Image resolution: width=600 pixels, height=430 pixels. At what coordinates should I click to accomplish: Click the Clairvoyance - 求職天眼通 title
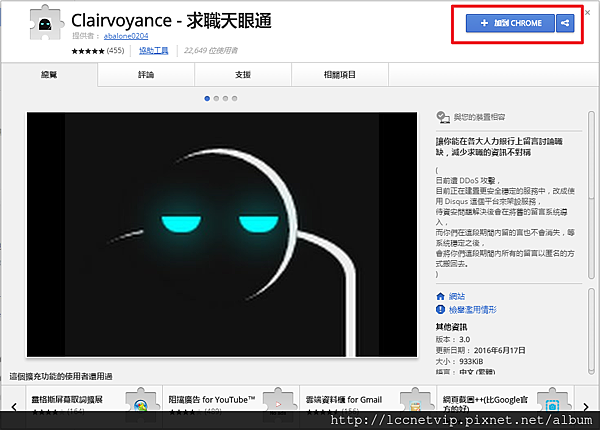click(171, 21)
